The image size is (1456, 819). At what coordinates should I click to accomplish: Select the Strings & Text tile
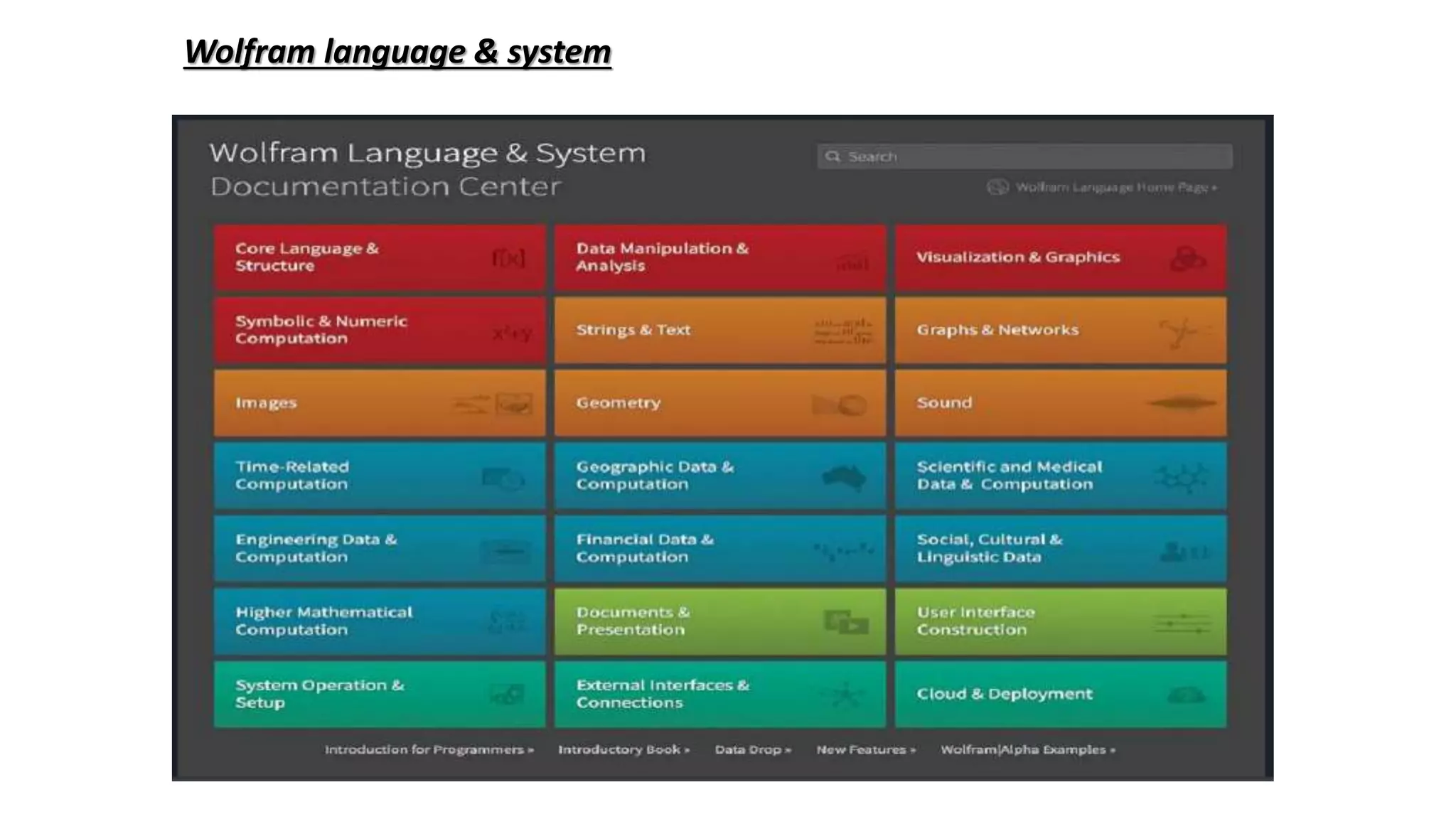pyautogui.click(x=719, y=331)
